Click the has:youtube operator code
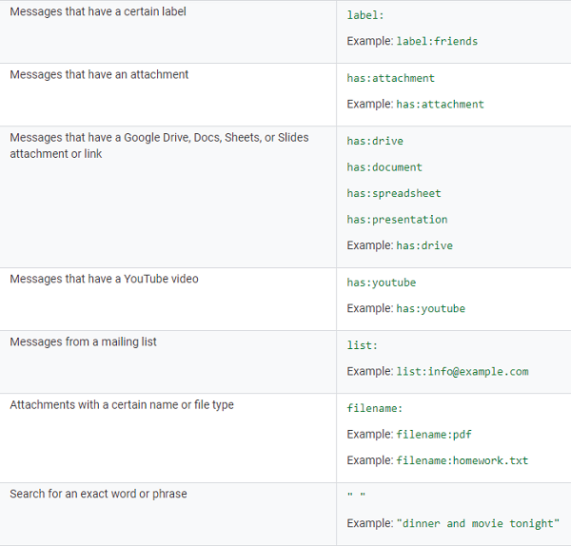Screen dimensions: 571x546 (381, 283)
